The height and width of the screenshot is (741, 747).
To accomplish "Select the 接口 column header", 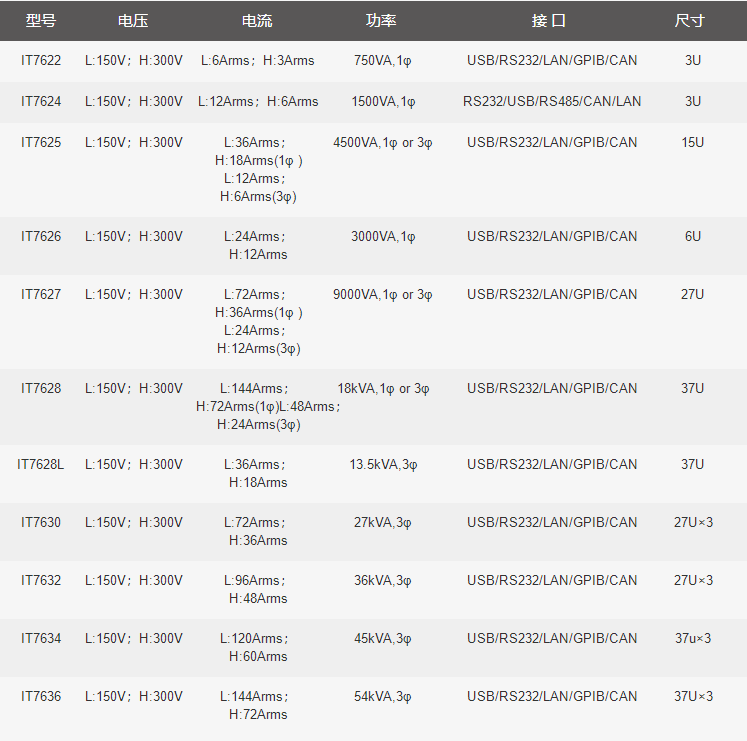I will [549, 20].
